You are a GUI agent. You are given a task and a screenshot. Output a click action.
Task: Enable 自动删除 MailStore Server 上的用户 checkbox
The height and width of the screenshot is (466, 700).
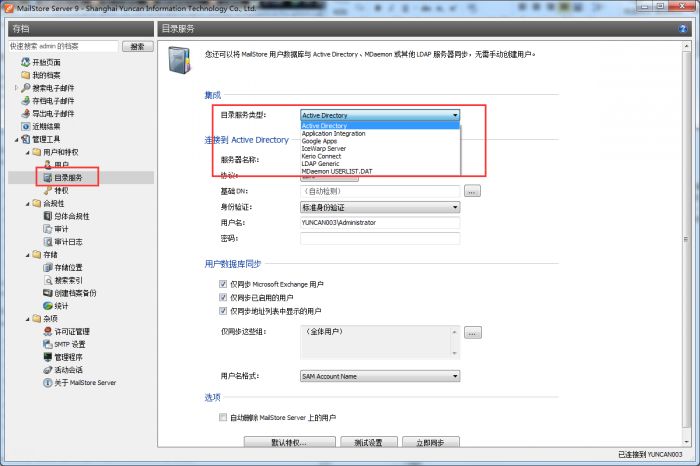(x=223, y=417)
